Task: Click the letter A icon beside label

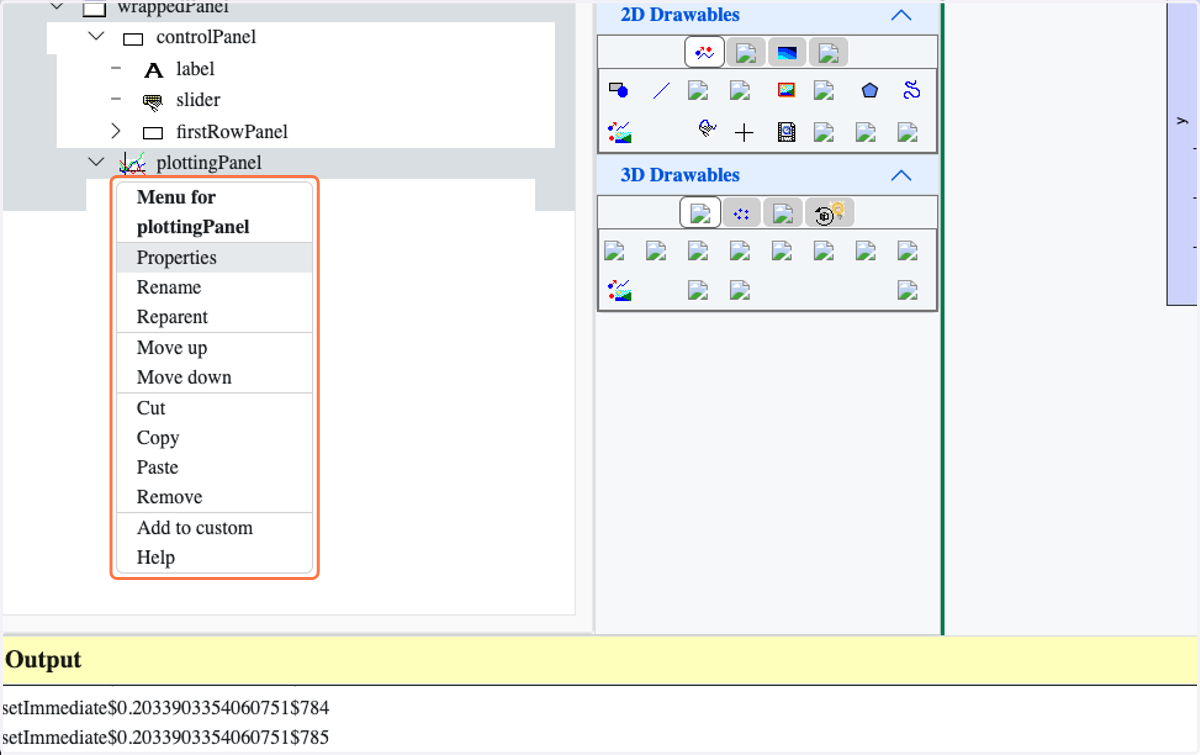Action: (x=153, y=70)
